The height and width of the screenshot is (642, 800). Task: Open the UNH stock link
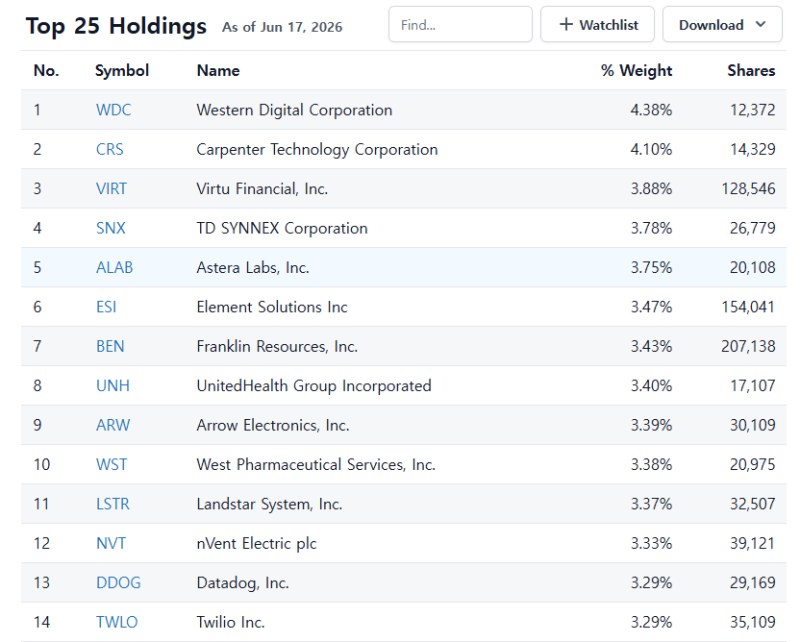pyautogui.click(x=113, y=385)
